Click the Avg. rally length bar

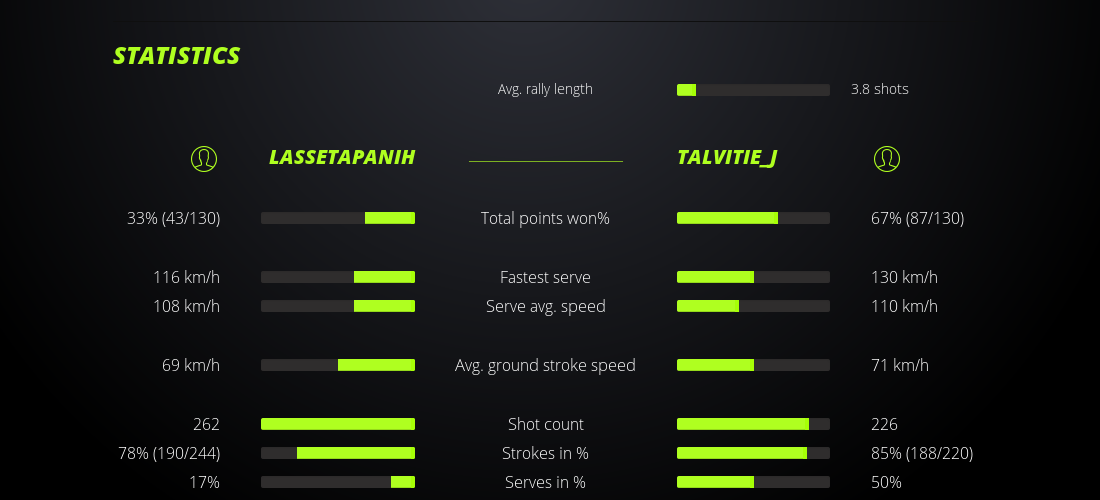coord(753,90)
